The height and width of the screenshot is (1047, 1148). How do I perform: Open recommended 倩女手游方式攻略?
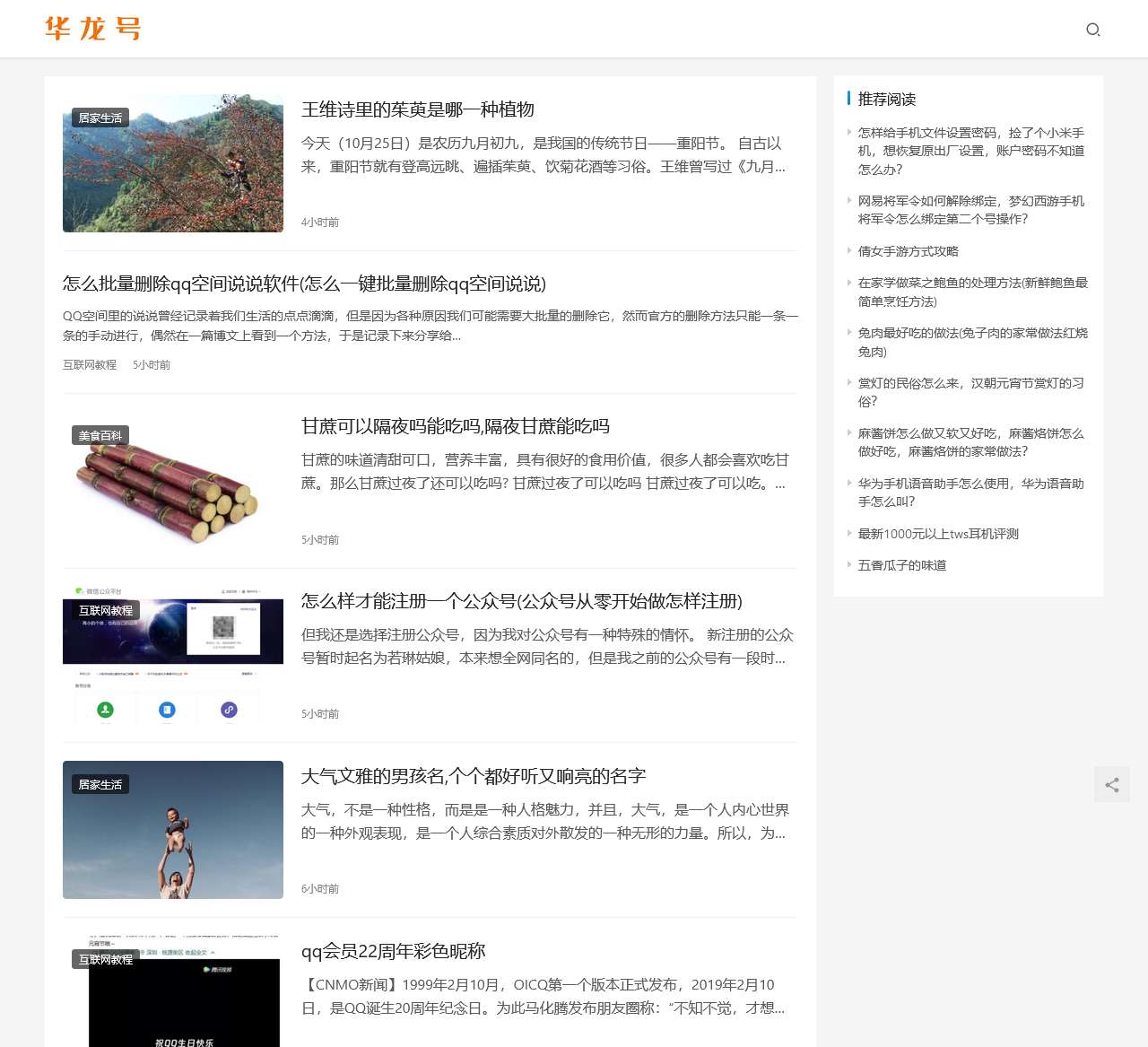point(908,251)
